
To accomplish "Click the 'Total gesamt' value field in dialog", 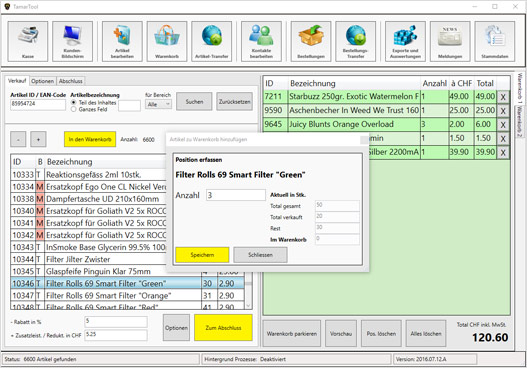I will 337,205.
